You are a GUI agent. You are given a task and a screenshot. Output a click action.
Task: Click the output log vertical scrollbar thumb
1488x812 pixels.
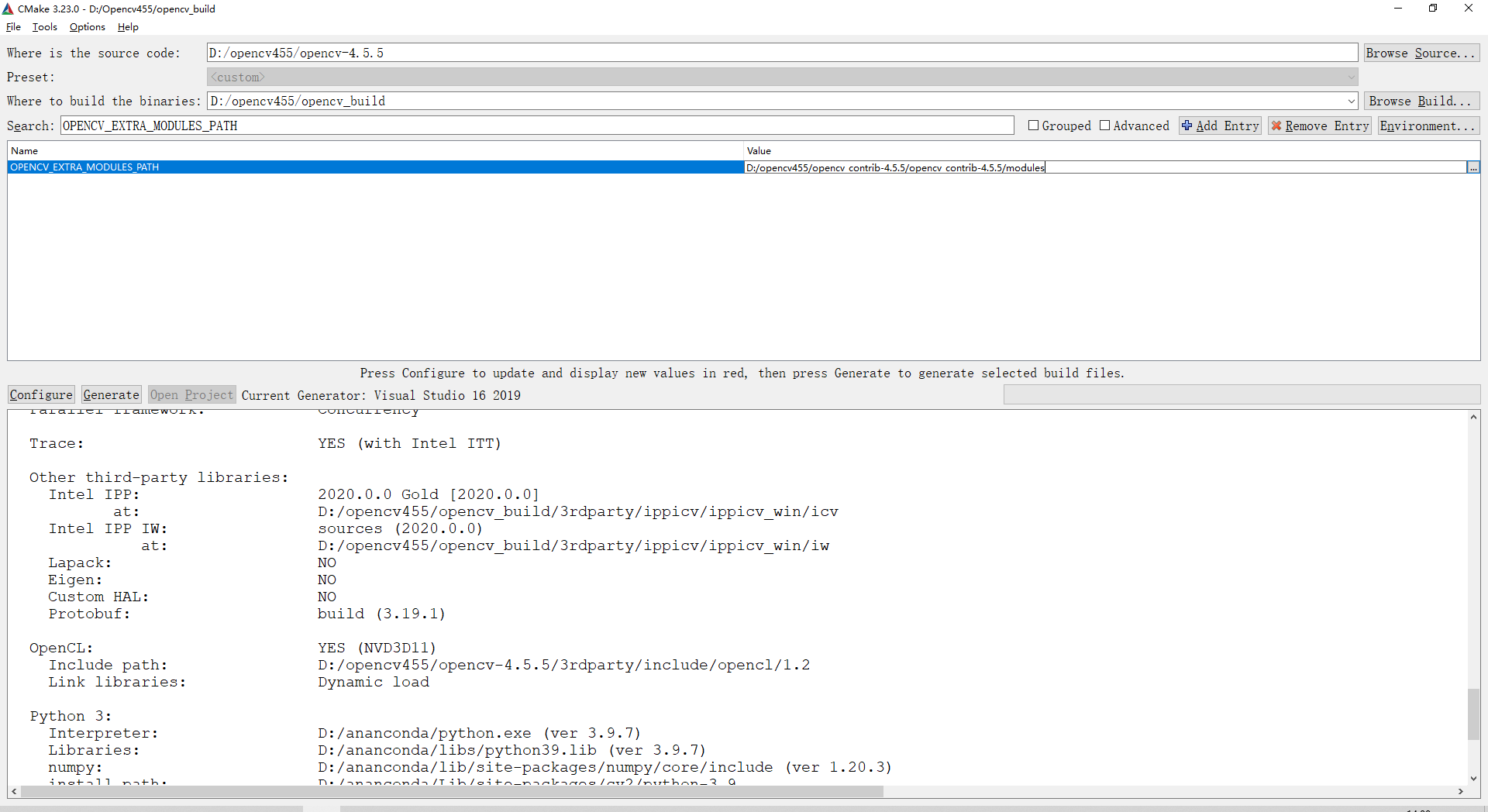coord(1473,714)
